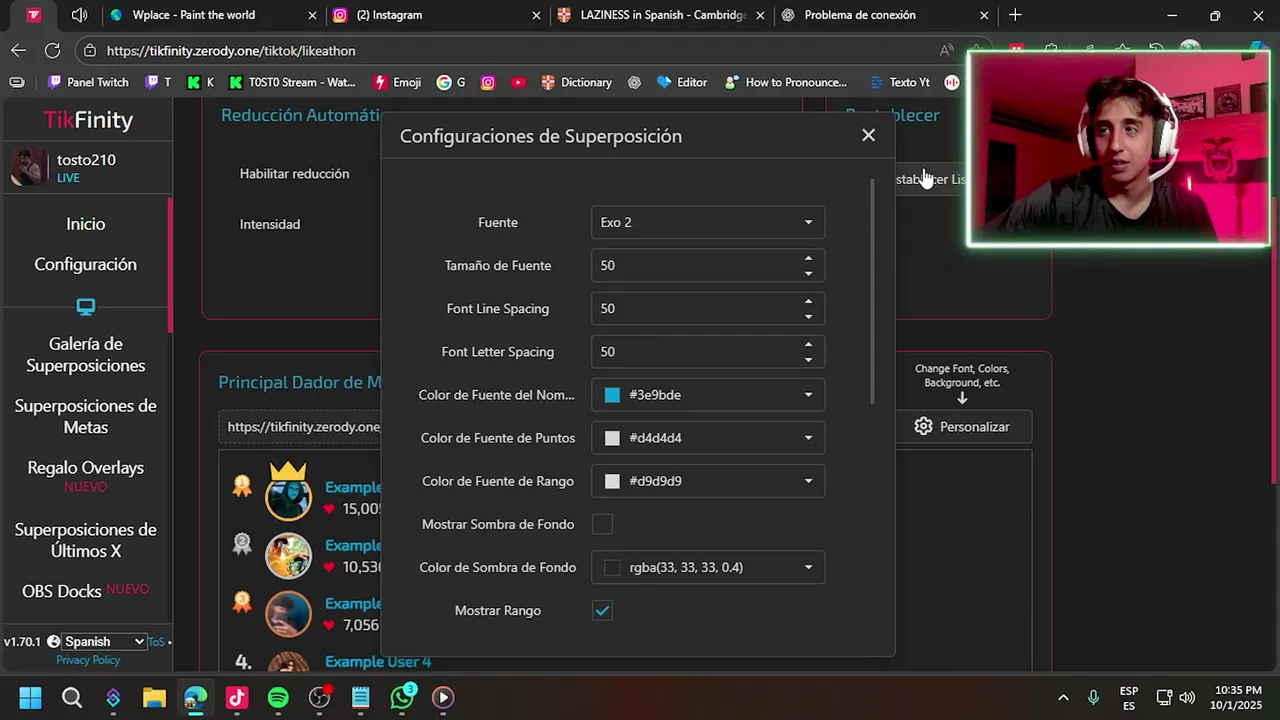Click the overlay URL field tikfinity.zerody.one

click(x=300, y=426)
